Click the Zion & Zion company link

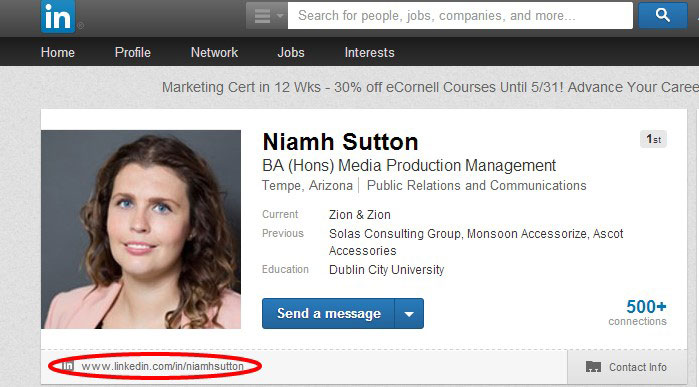[x=360, y=214]
